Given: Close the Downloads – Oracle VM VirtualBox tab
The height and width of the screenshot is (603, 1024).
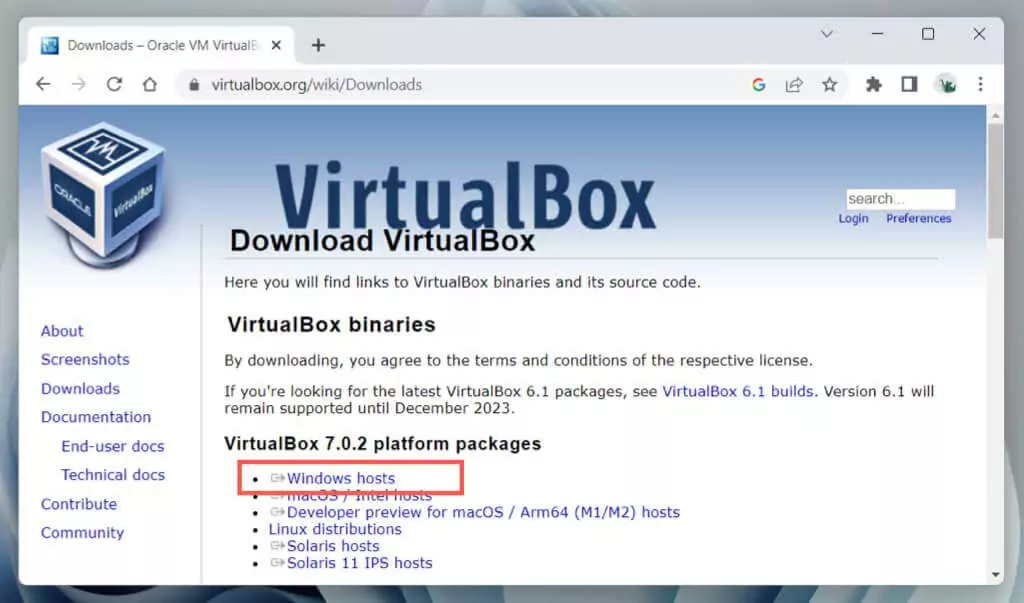Looking at the screenshot, I should pos(276,45).
